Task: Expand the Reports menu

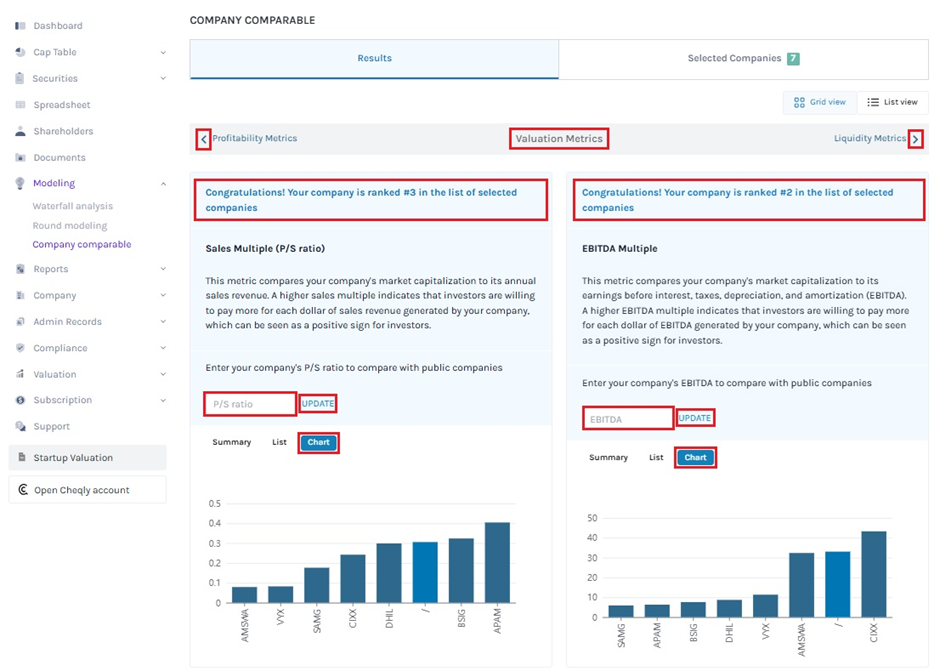Action: click(x=163, y=269)
